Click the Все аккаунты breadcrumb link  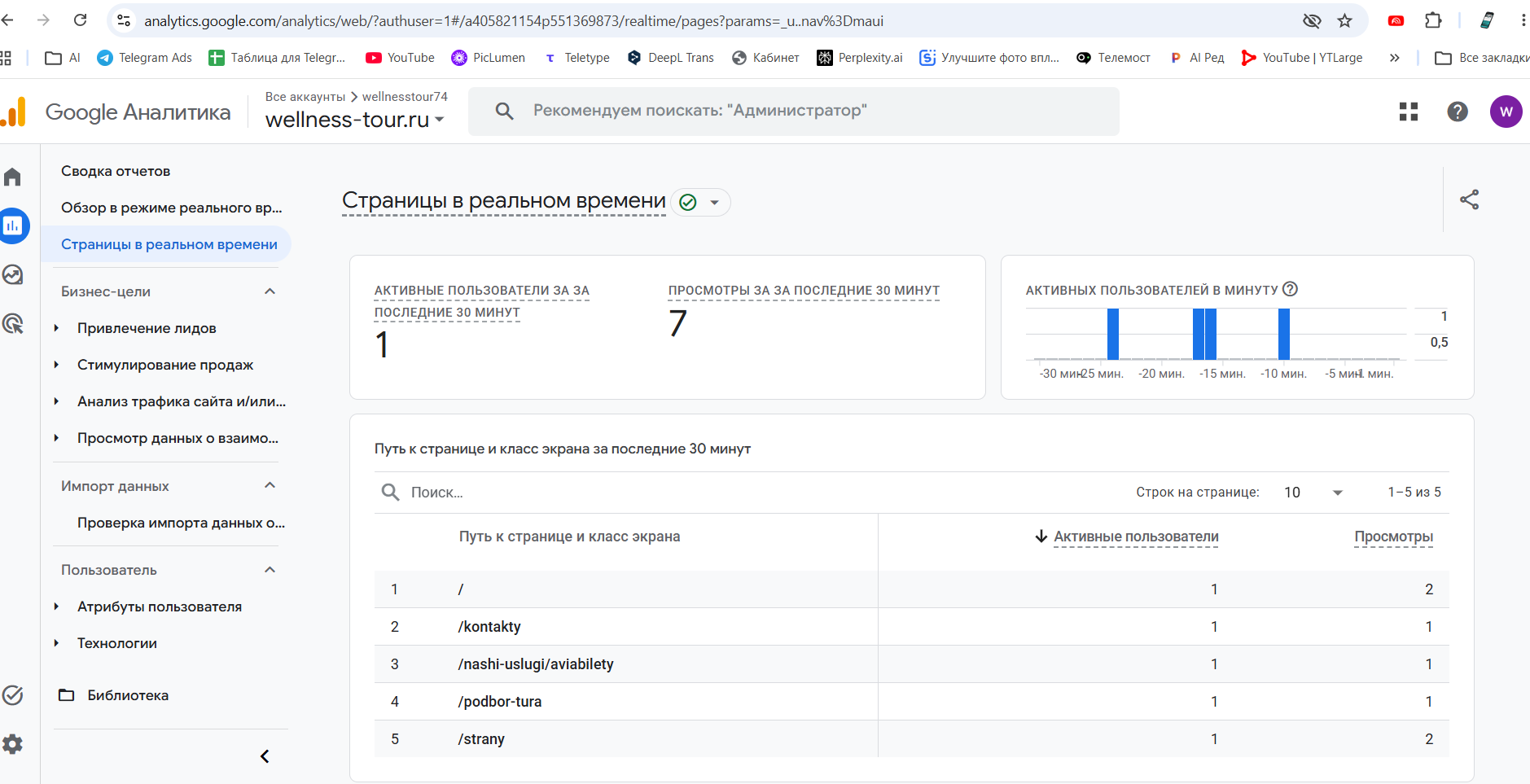click(x=305, y=96)
